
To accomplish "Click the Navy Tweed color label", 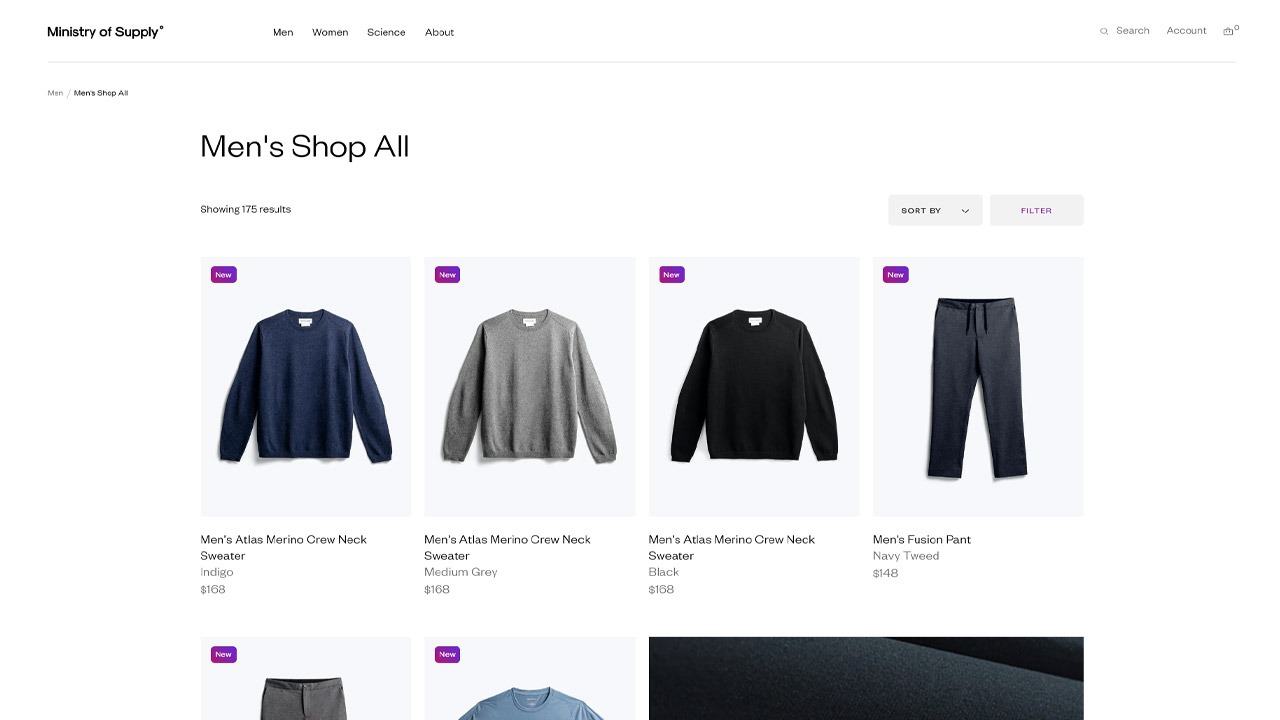I will click(906, 555).
